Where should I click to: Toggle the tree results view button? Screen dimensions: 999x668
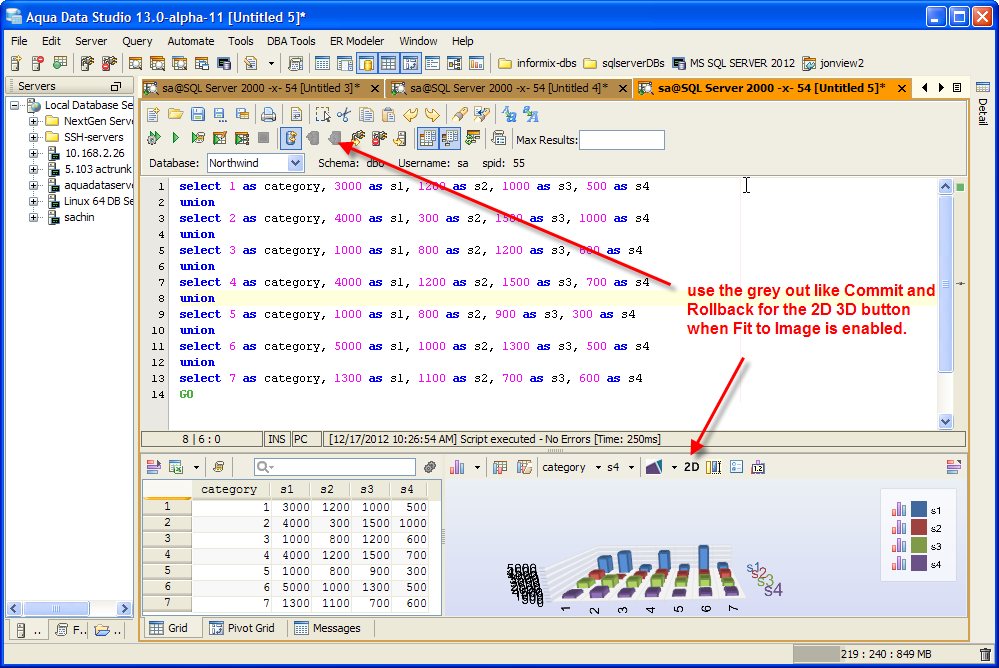coord(450,138)
